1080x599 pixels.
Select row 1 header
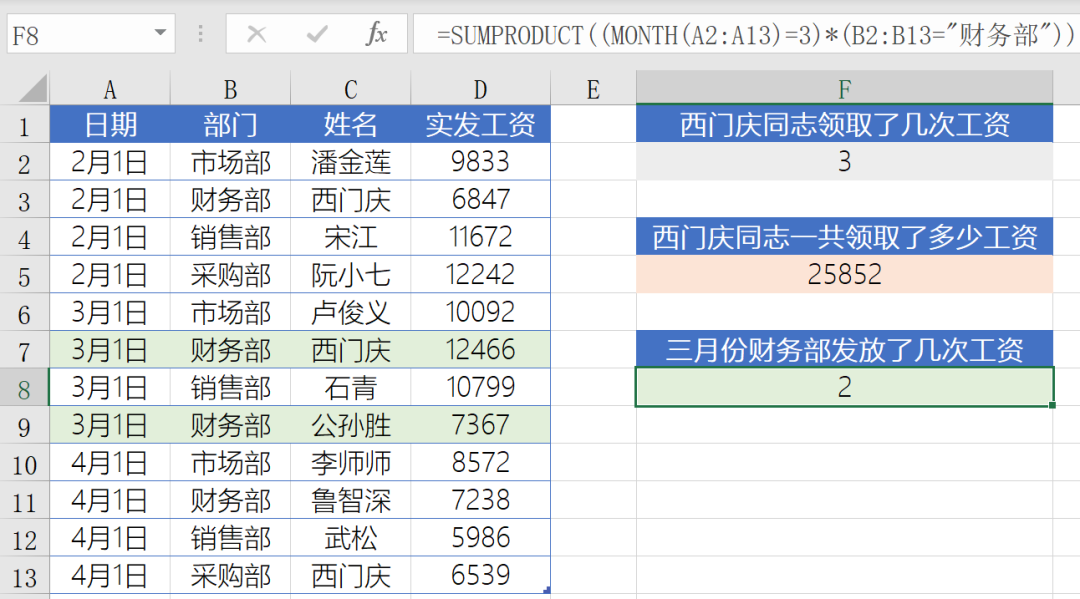[x=25, y=126]
